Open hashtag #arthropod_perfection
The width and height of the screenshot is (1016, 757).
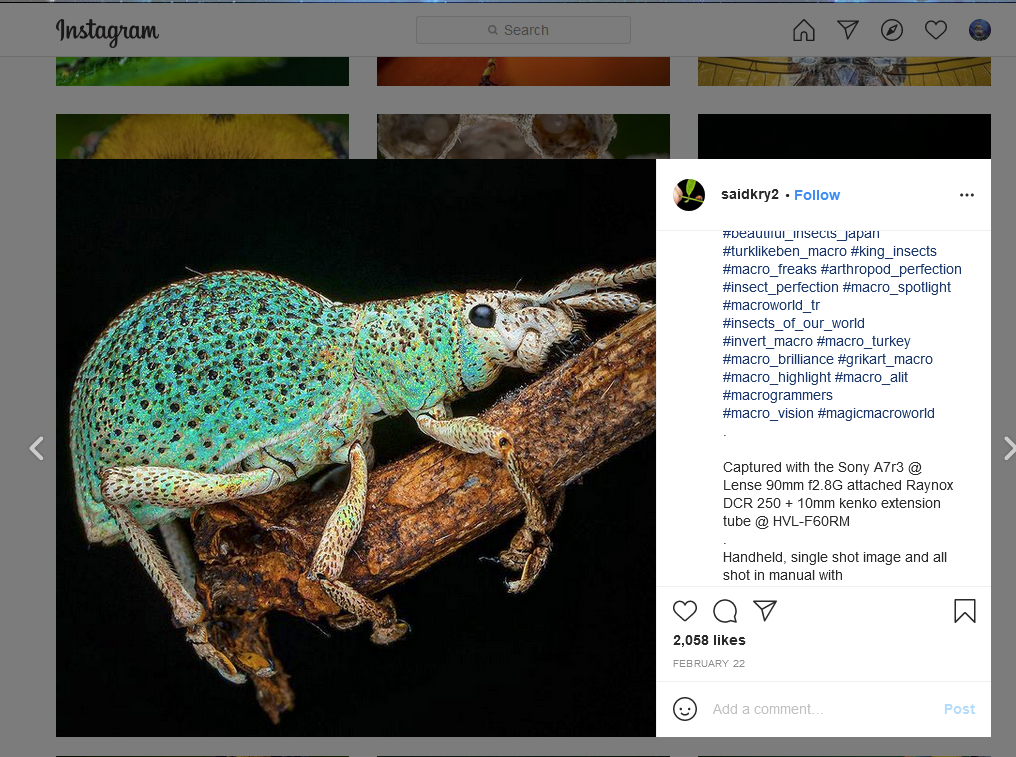pyautogui.click(x=891, y=270)
